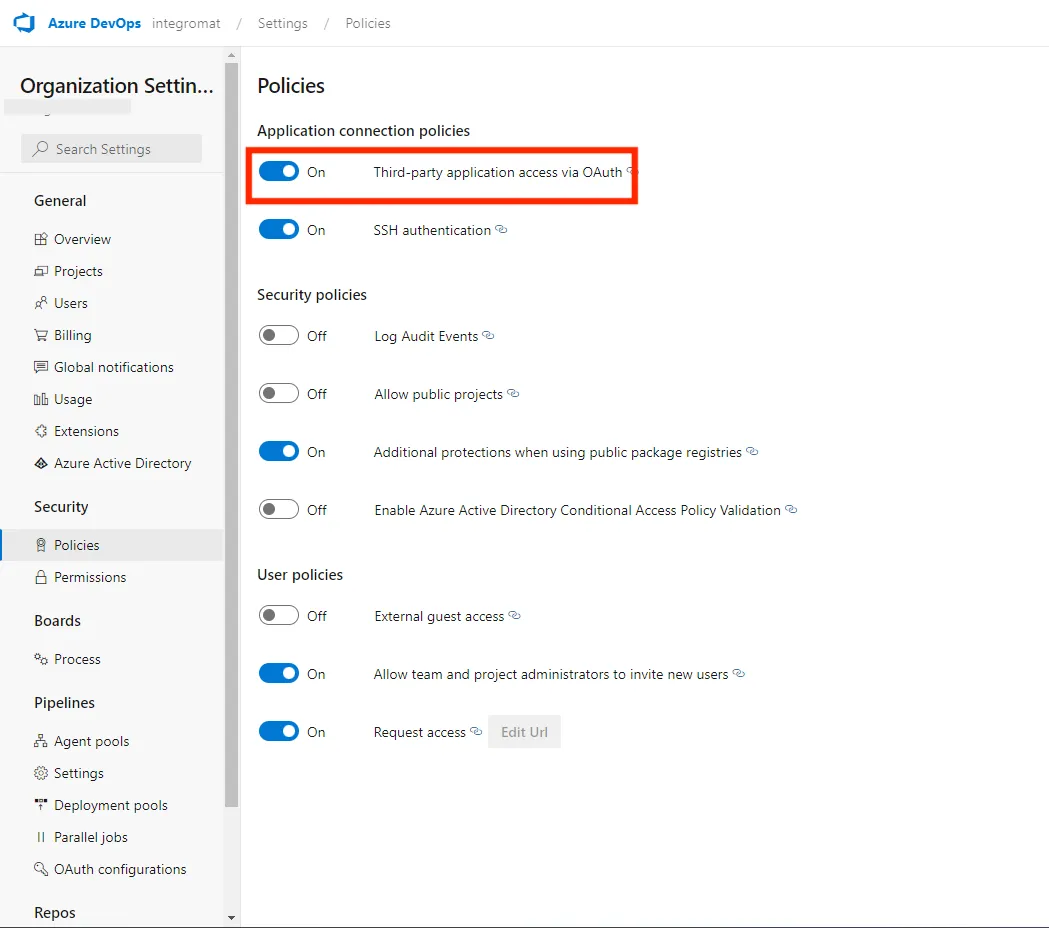Viewport: 1049px width, 928px height.
Task: Click link icon beside invite new users policy
Action: [x=739, y=673]
